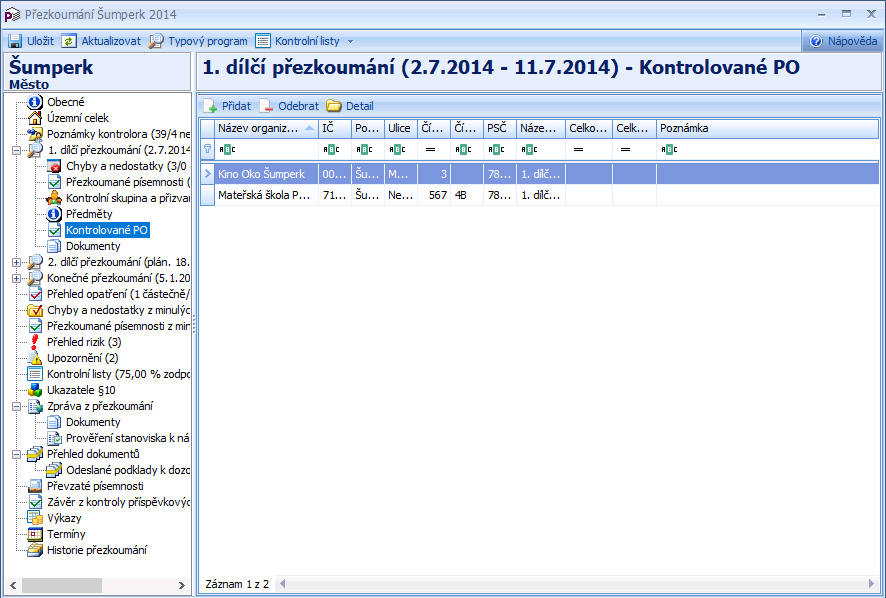Click the Předměty info icon
This screenshot has height=598, width=886.
pos(54,214)
